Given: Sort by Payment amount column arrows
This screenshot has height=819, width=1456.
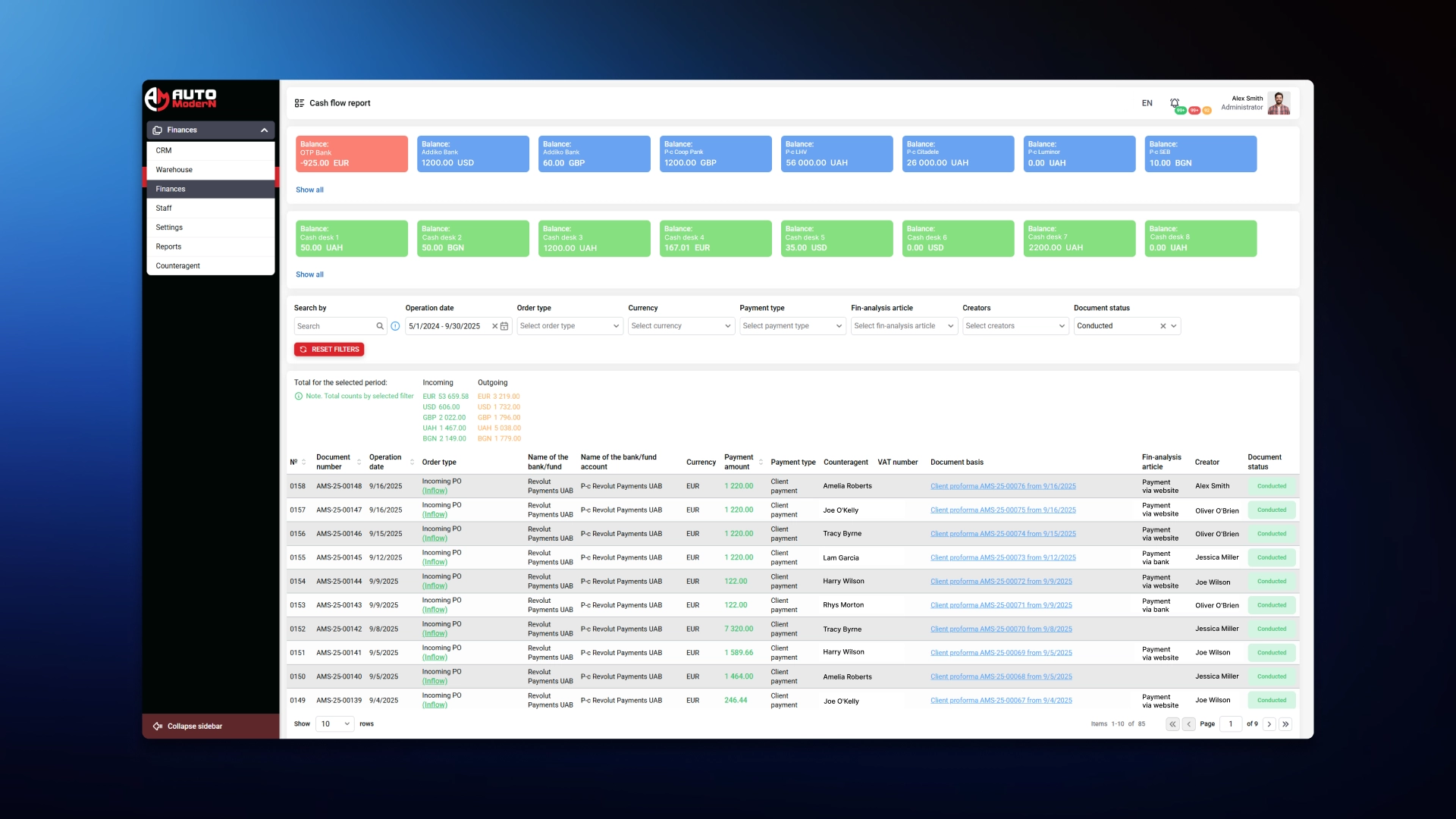Looking at the screenshot, I should click(x=761, y=462).
